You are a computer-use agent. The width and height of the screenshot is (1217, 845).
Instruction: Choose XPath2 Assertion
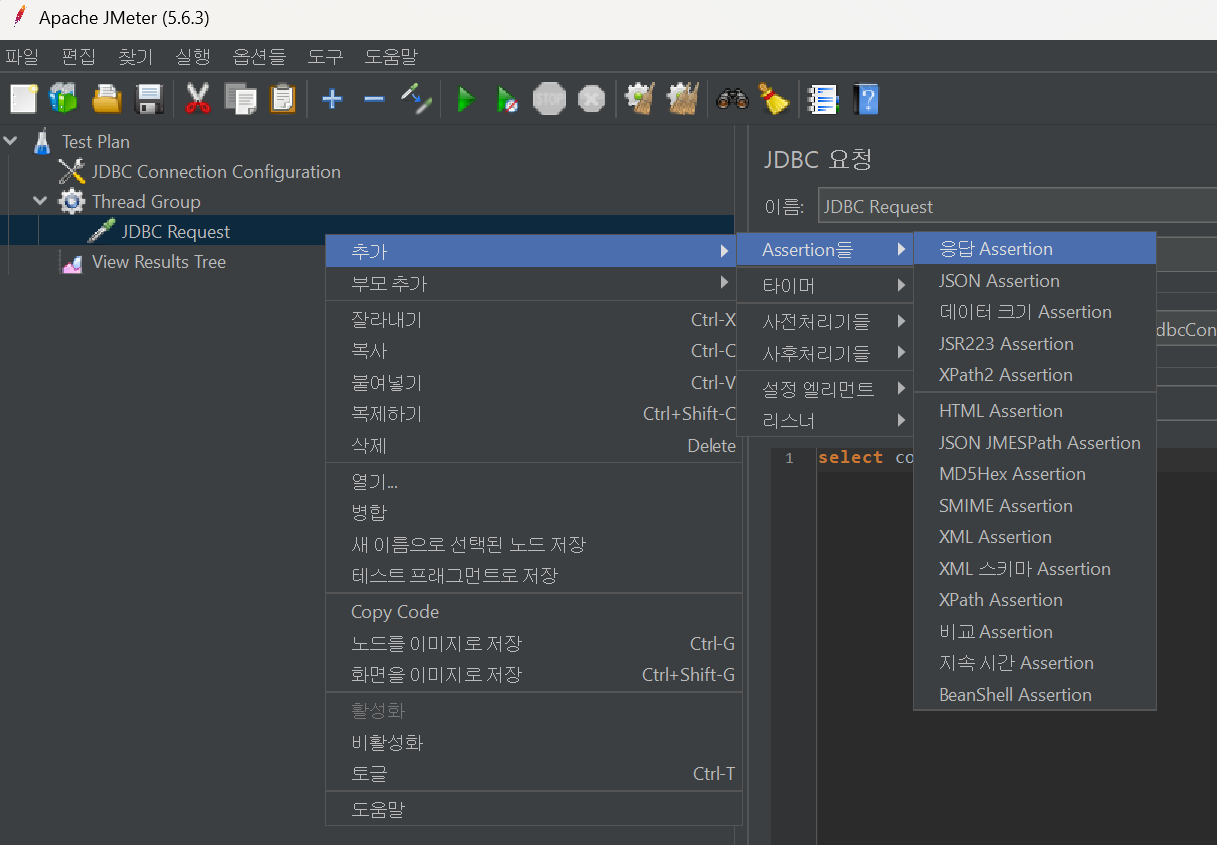[1035, 375]
